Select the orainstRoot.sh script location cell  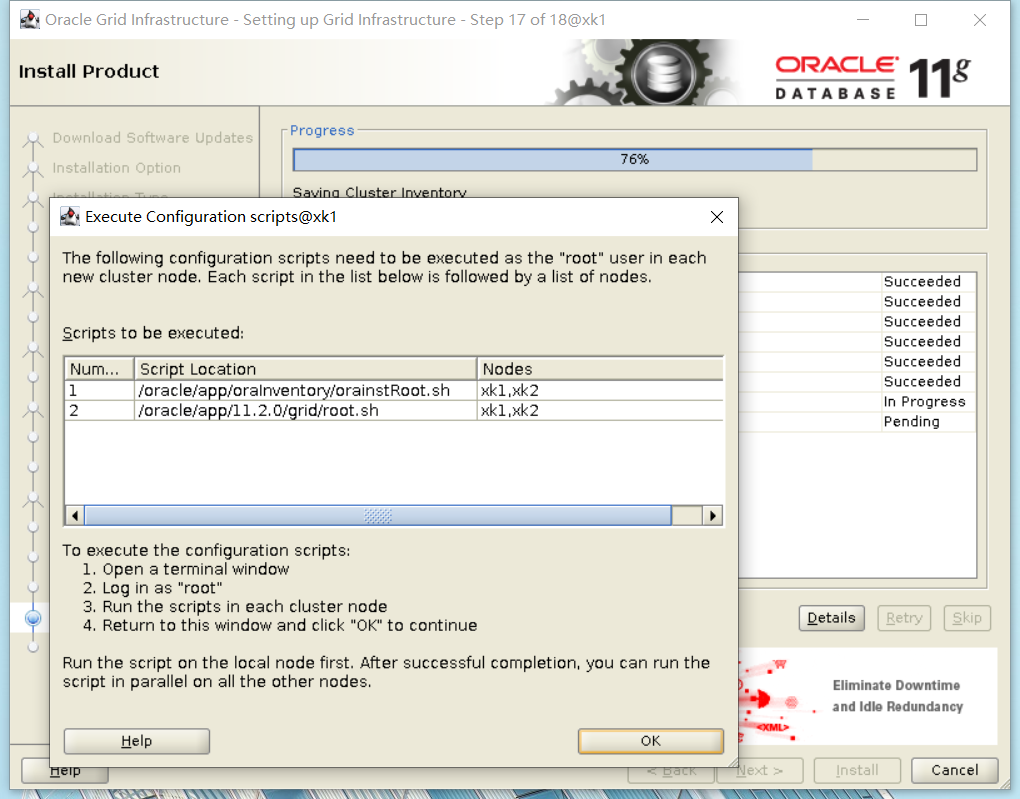tap(306, 390)
